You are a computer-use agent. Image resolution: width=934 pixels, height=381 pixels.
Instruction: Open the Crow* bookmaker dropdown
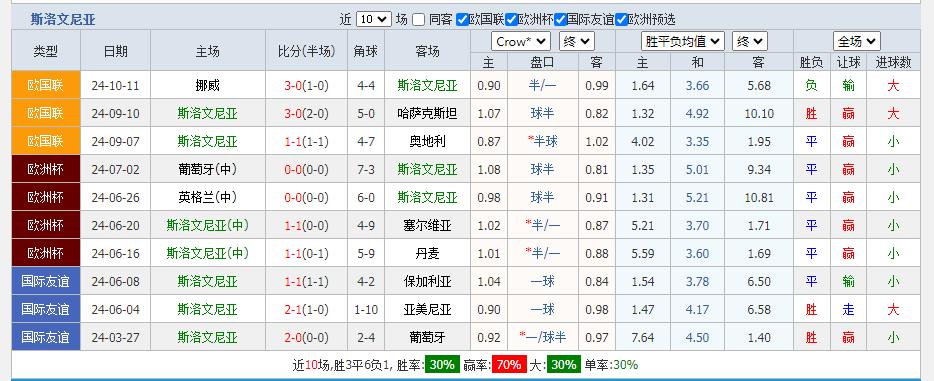[521, 42]
